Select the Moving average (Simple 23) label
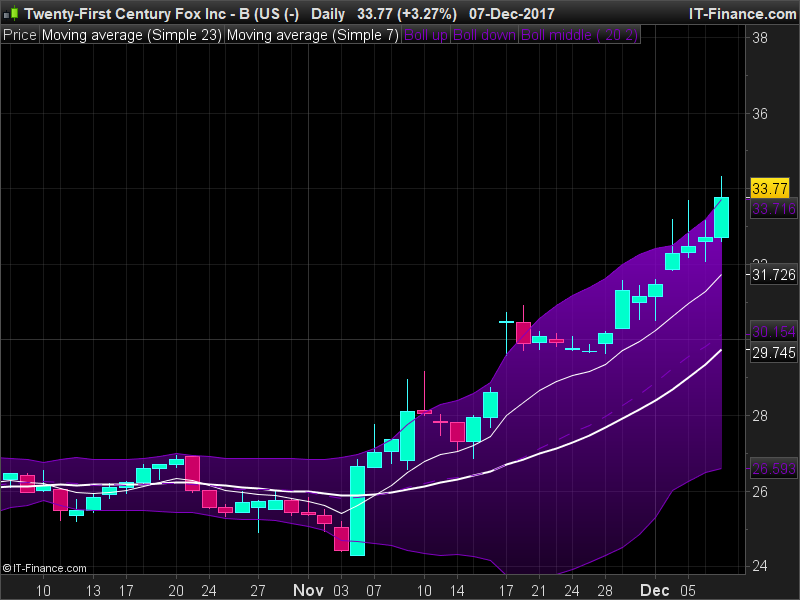Screen dimensions: 800x600 coord(132,35)
